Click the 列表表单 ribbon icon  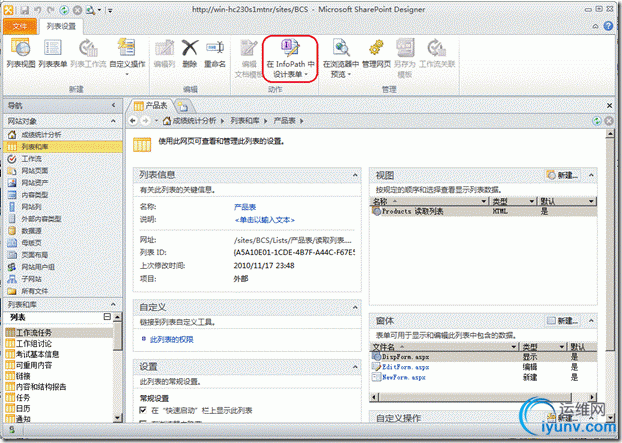tap(52, 53)
